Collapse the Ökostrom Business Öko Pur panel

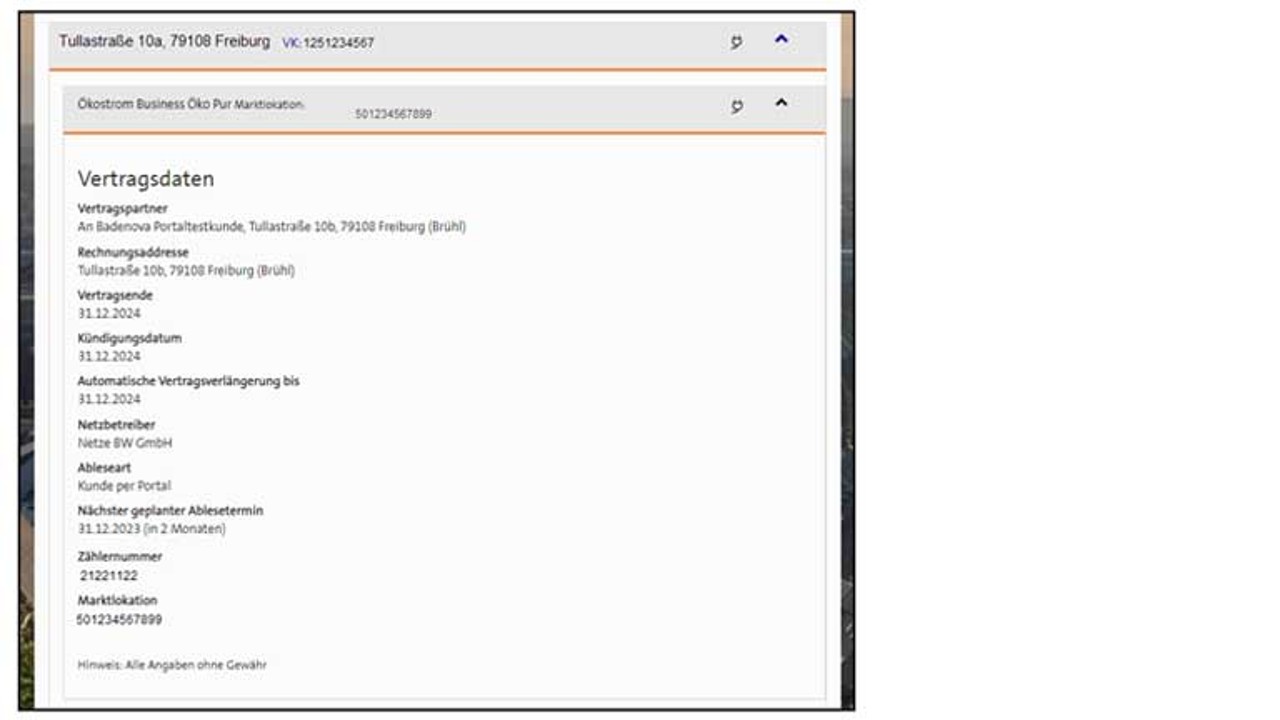click(781, 103)
